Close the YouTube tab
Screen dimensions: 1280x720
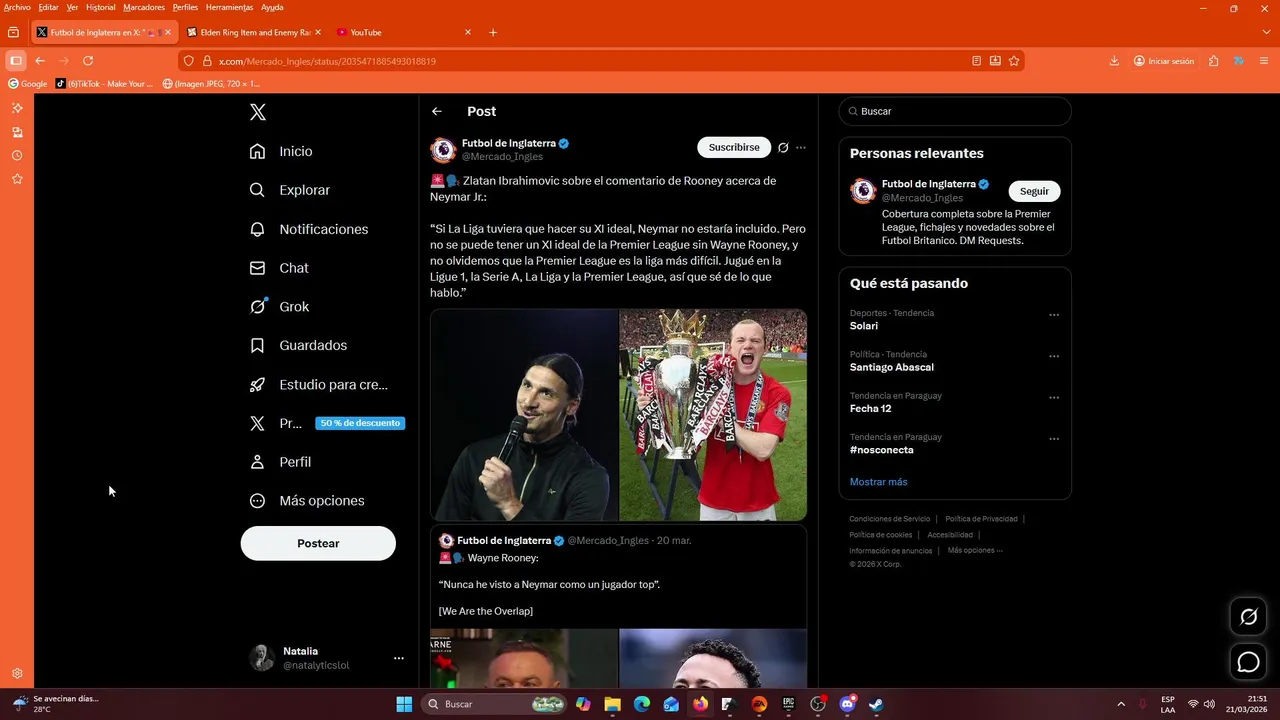[468, 32]
